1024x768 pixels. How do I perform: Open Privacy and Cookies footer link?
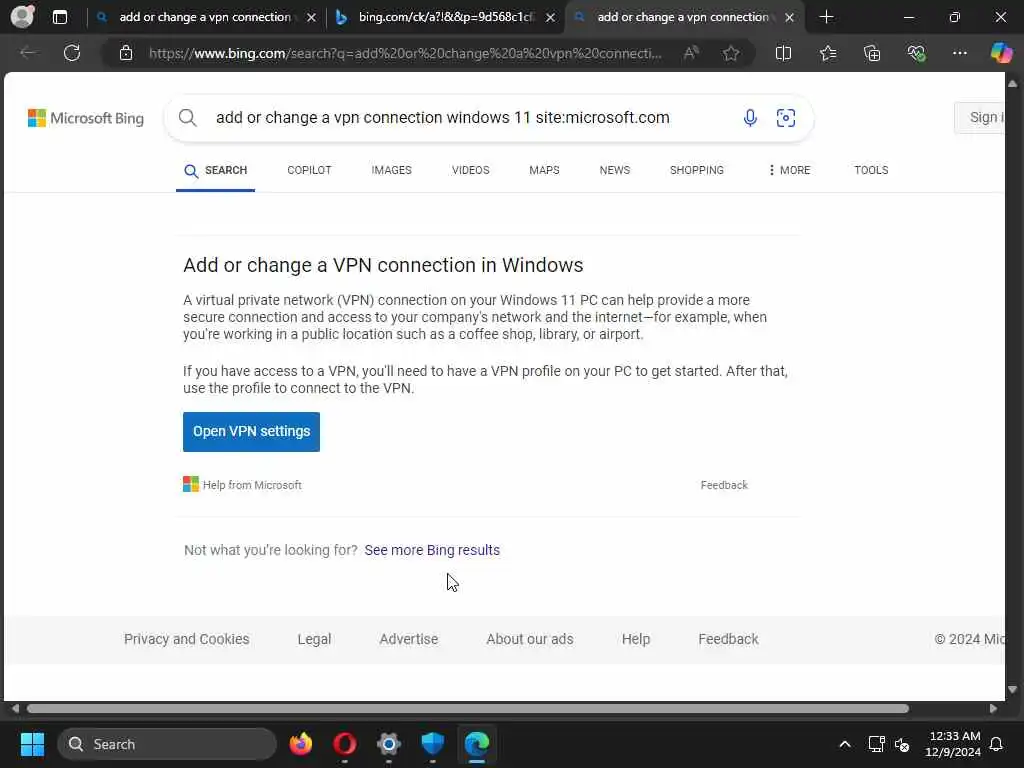[187, 639]
